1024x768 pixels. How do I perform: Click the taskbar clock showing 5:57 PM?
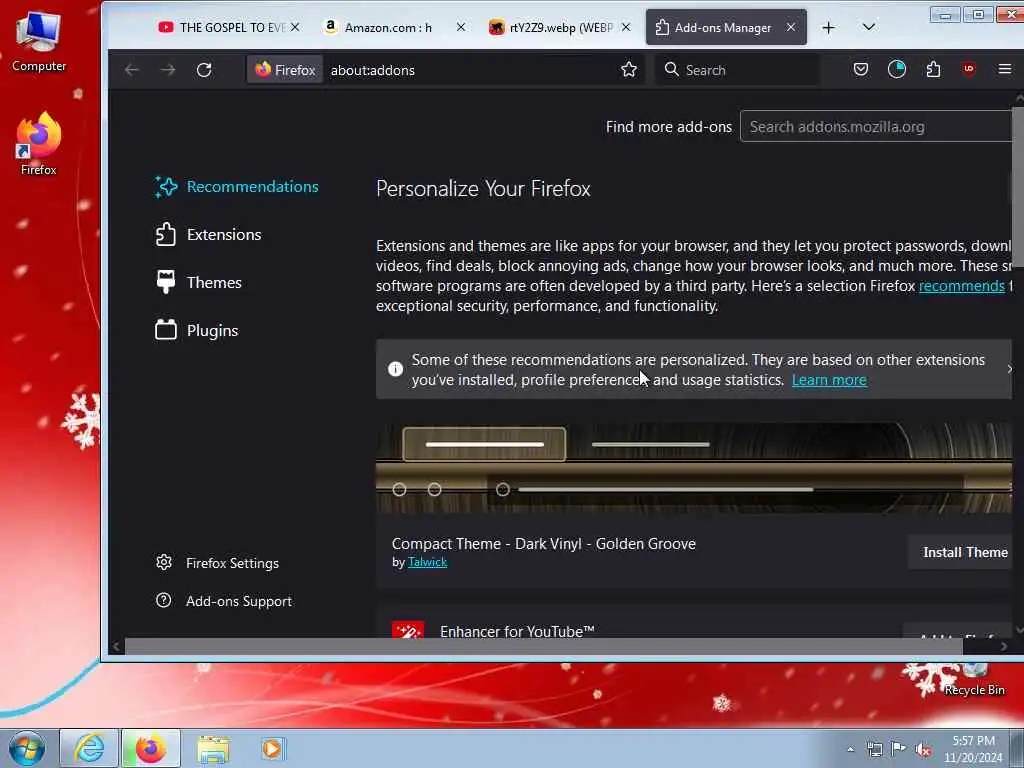coord(973,750)
